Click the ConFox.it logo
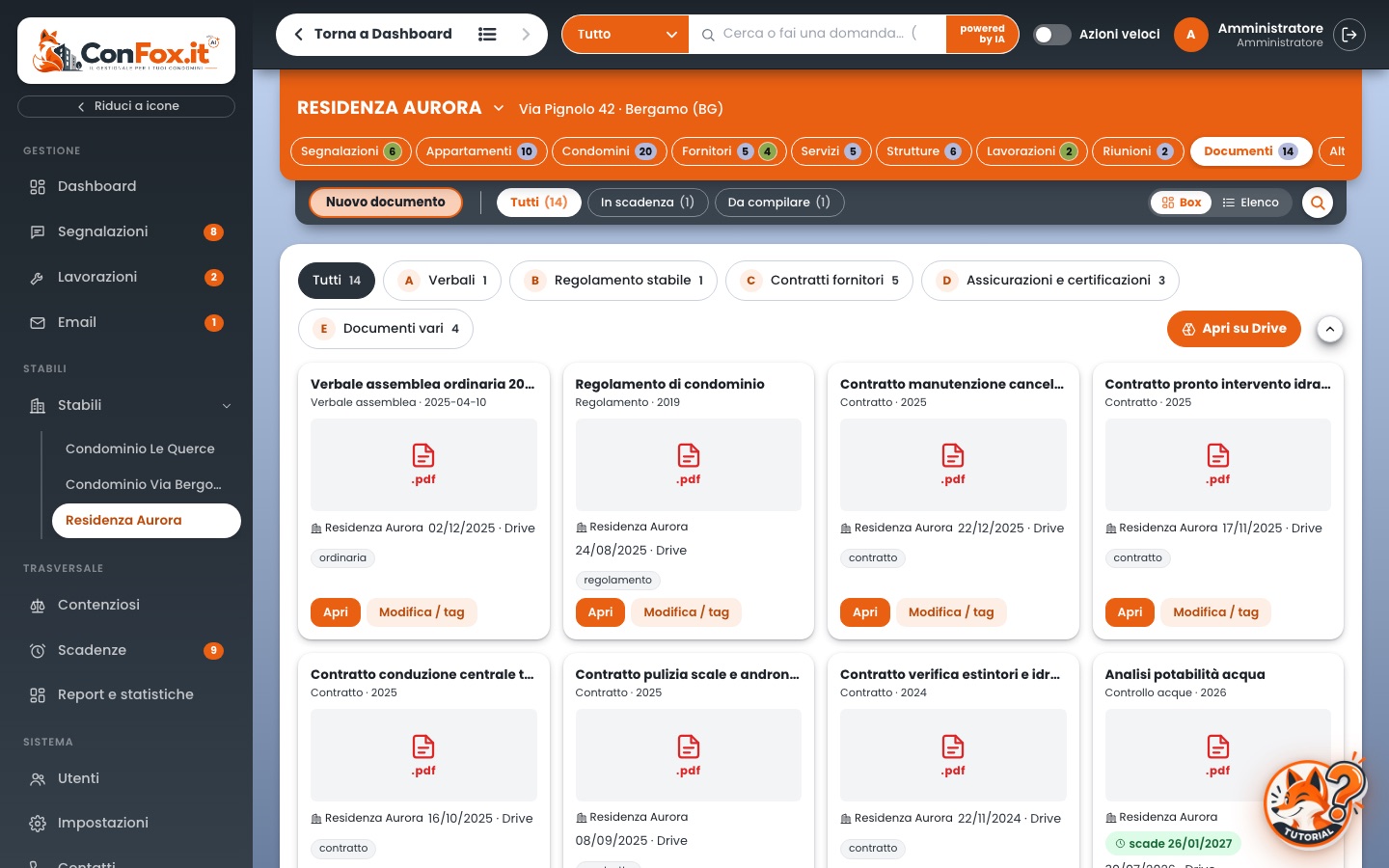The width and height of the screenshot is (1389, 868). pos(126,51)
